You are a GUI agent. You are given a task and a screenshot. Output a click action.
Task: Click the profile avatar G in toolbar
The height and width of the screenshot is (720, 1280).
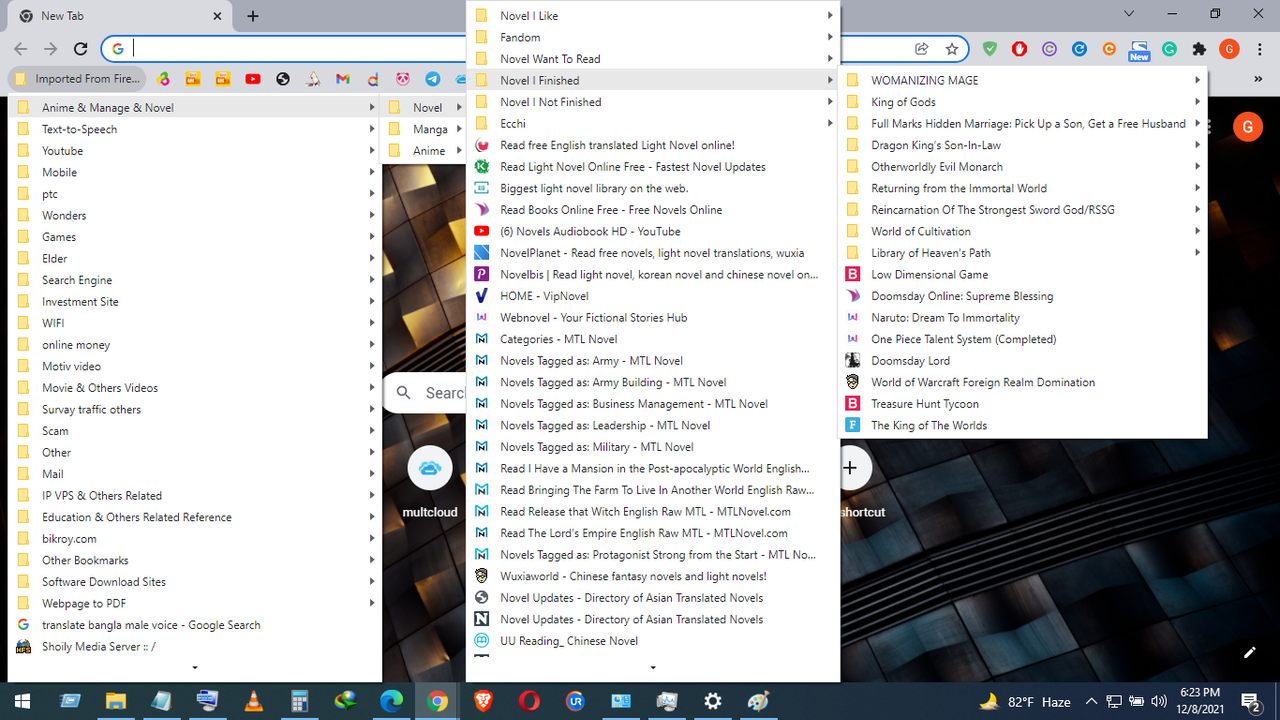click(1229, 48)
